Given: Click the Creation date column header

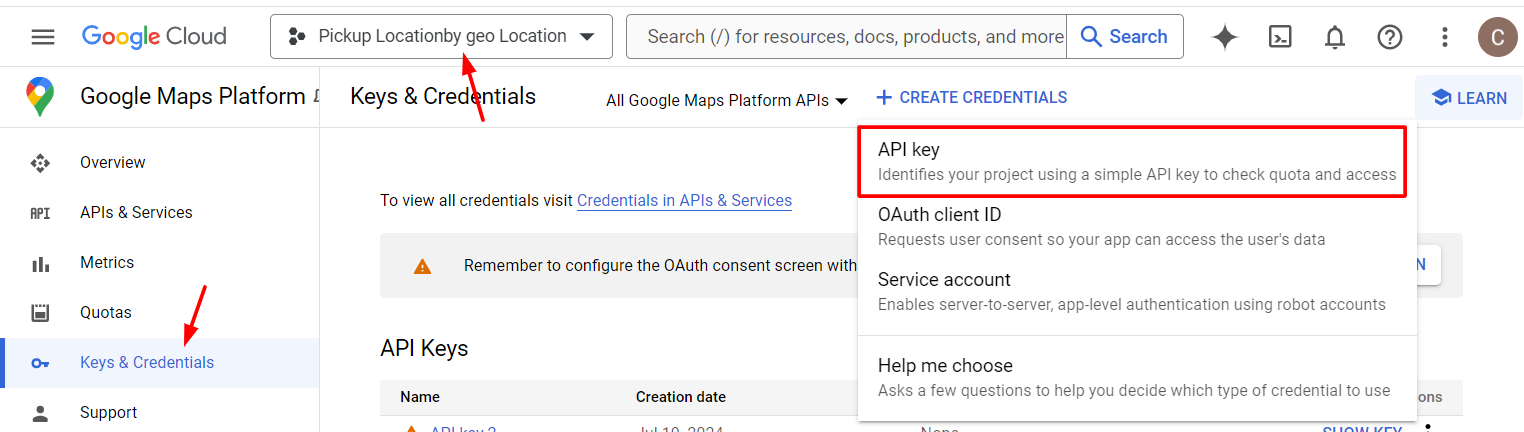Looking at the screenshot, I should click(x=681, y=397).
